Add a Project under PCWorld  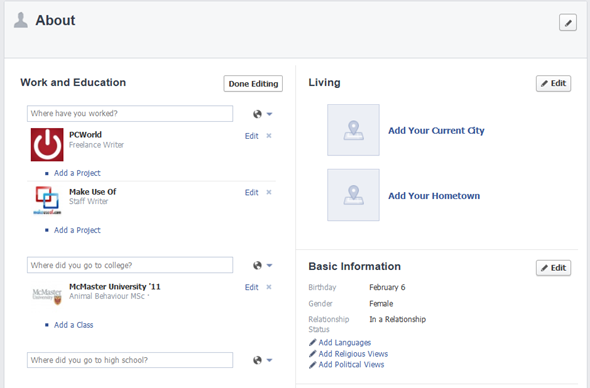pos(77,173)
